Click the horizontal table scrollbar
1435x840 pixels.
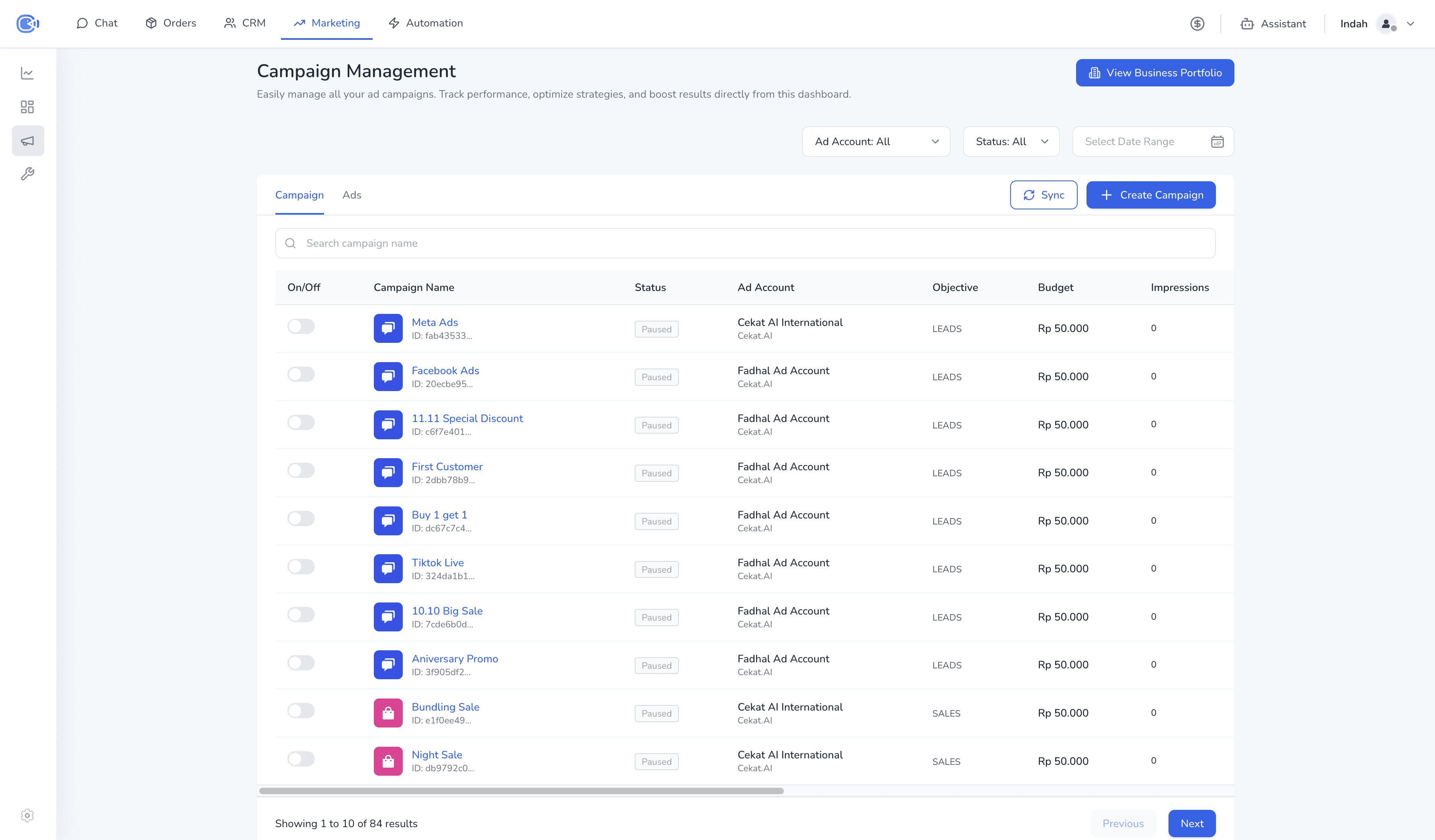(521, 791)
